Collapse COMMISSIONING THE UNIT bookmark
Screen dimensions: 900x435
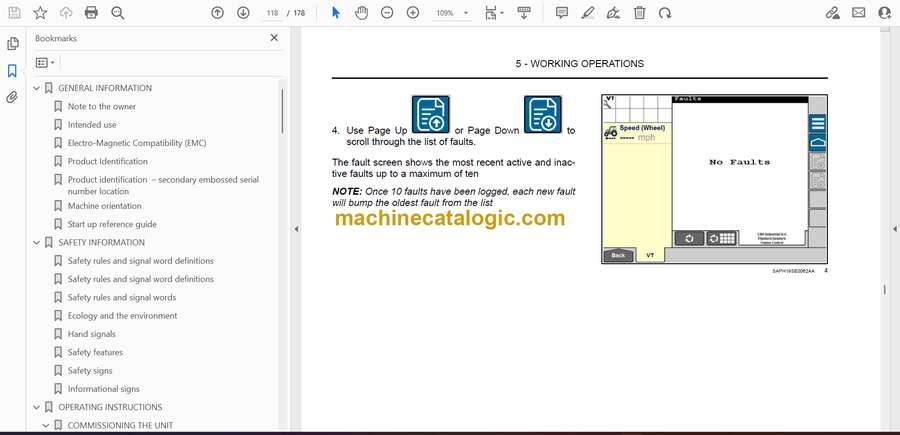coord(46,426)
